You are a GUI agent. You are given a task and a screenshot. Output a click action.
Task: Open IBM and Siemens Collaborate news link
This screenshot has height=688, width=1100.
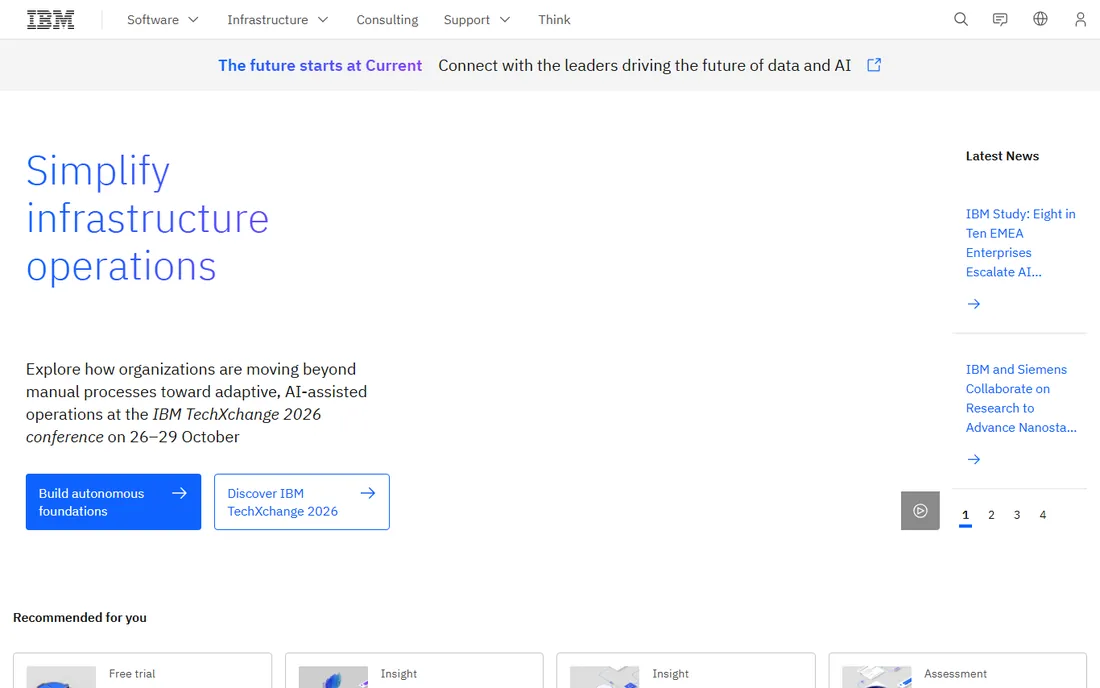(x=1021, y=398)
